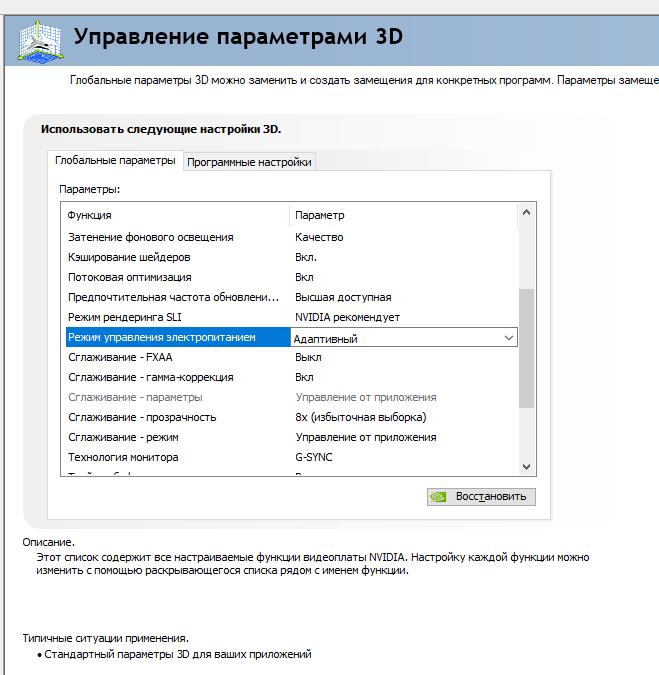Select the Режим рендеринга SLI row
This screenshot has height=675, width=659.
click(x=291, y=317)
